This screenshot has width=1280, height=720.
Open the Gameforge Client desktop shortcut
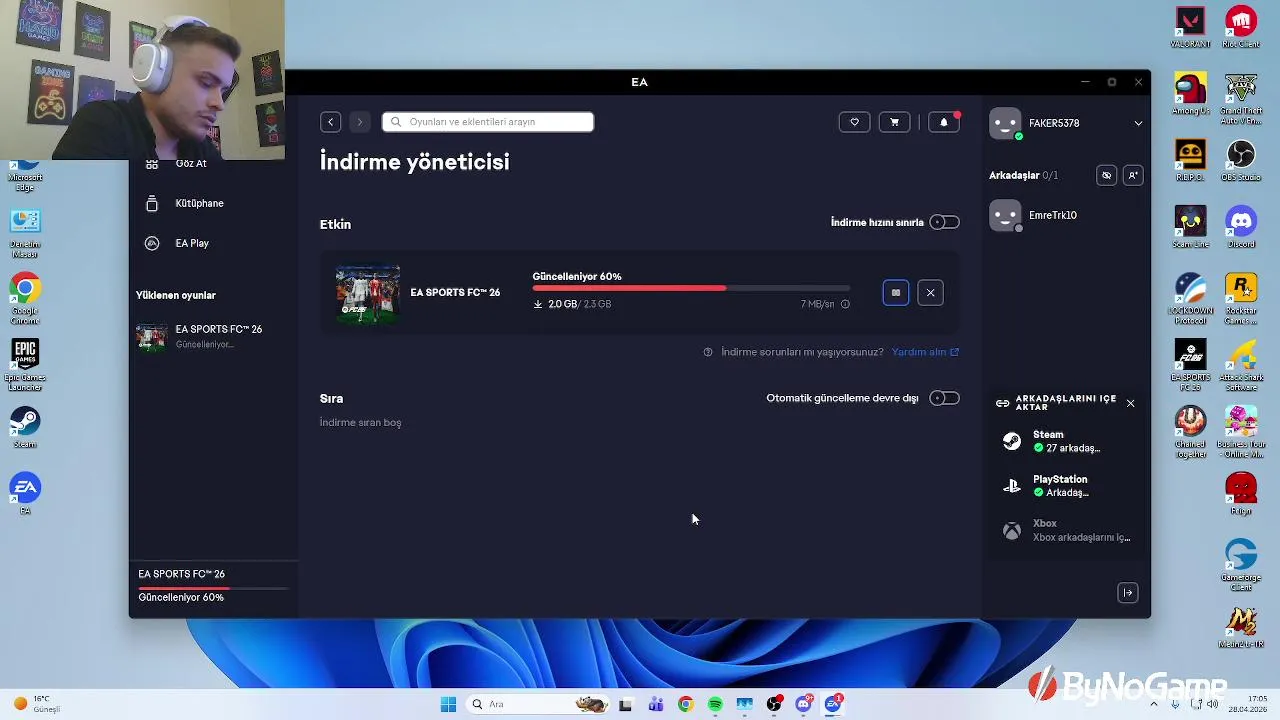[1241, 565]
